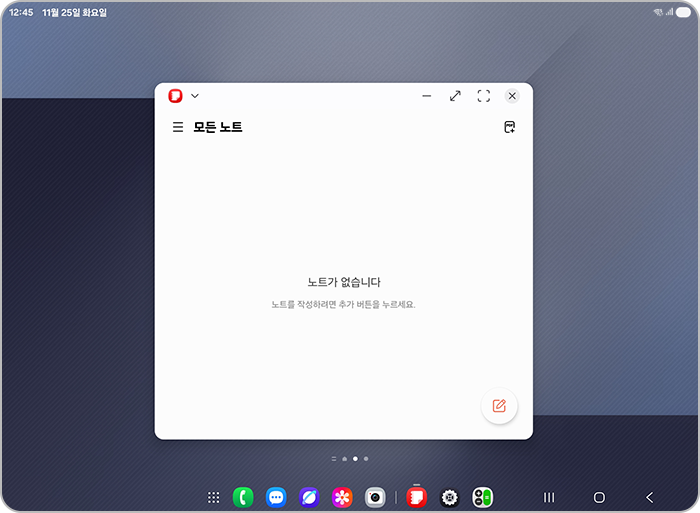Expand the Notes window options chevron

pos(195,96)
